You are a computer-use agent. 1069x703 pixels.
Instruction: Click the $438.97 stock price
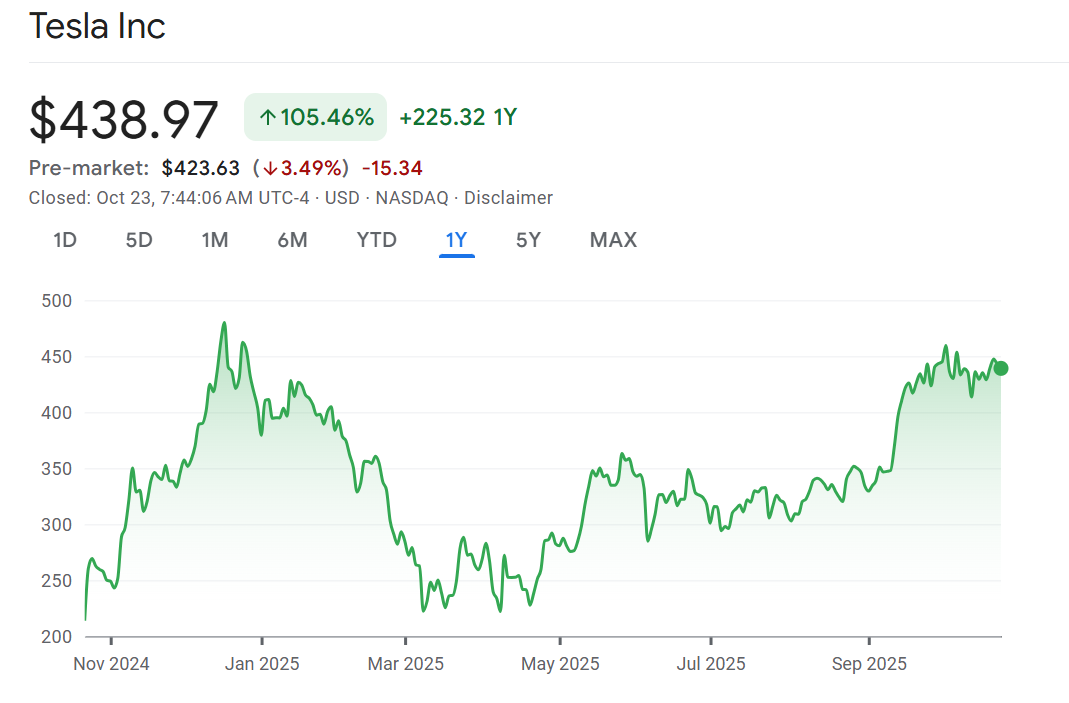tap(124, 119)
